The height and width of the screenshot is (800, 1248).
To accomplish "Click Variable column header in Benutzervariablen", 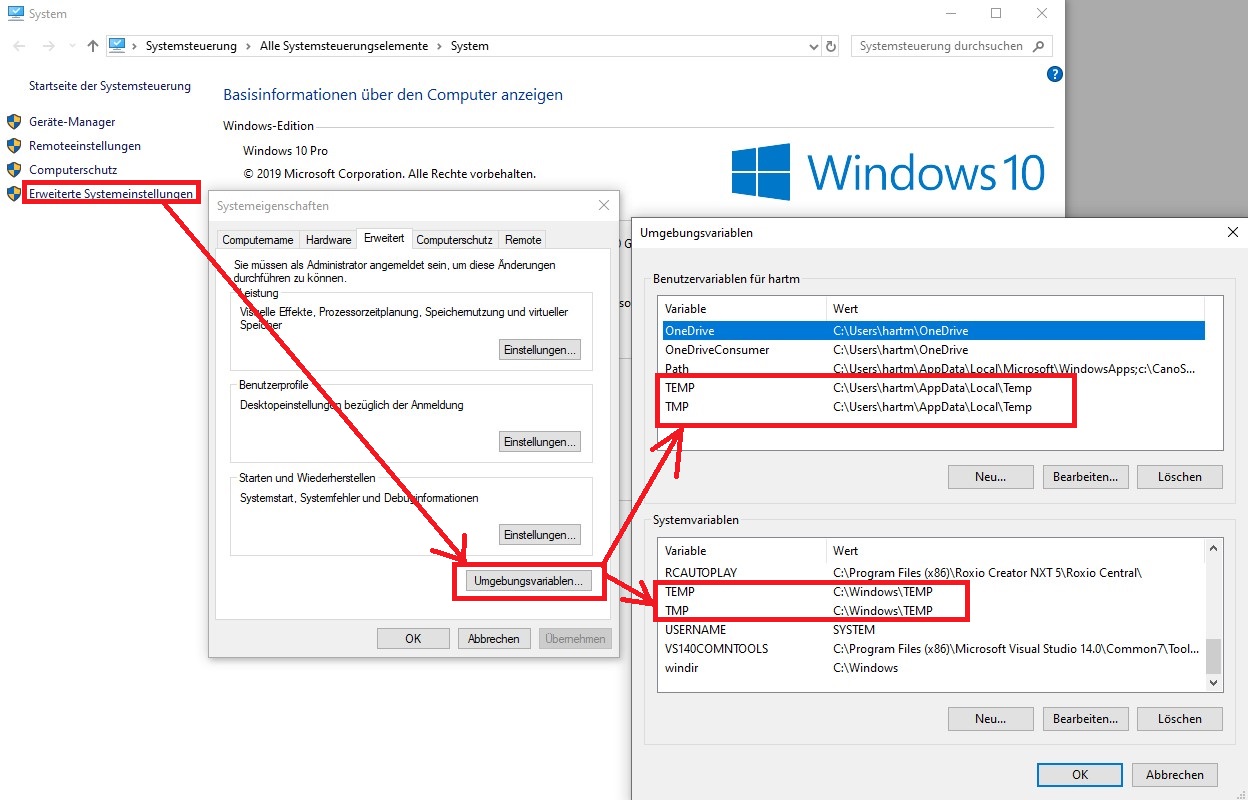I will pyautogui.click(x=743, y=309).
